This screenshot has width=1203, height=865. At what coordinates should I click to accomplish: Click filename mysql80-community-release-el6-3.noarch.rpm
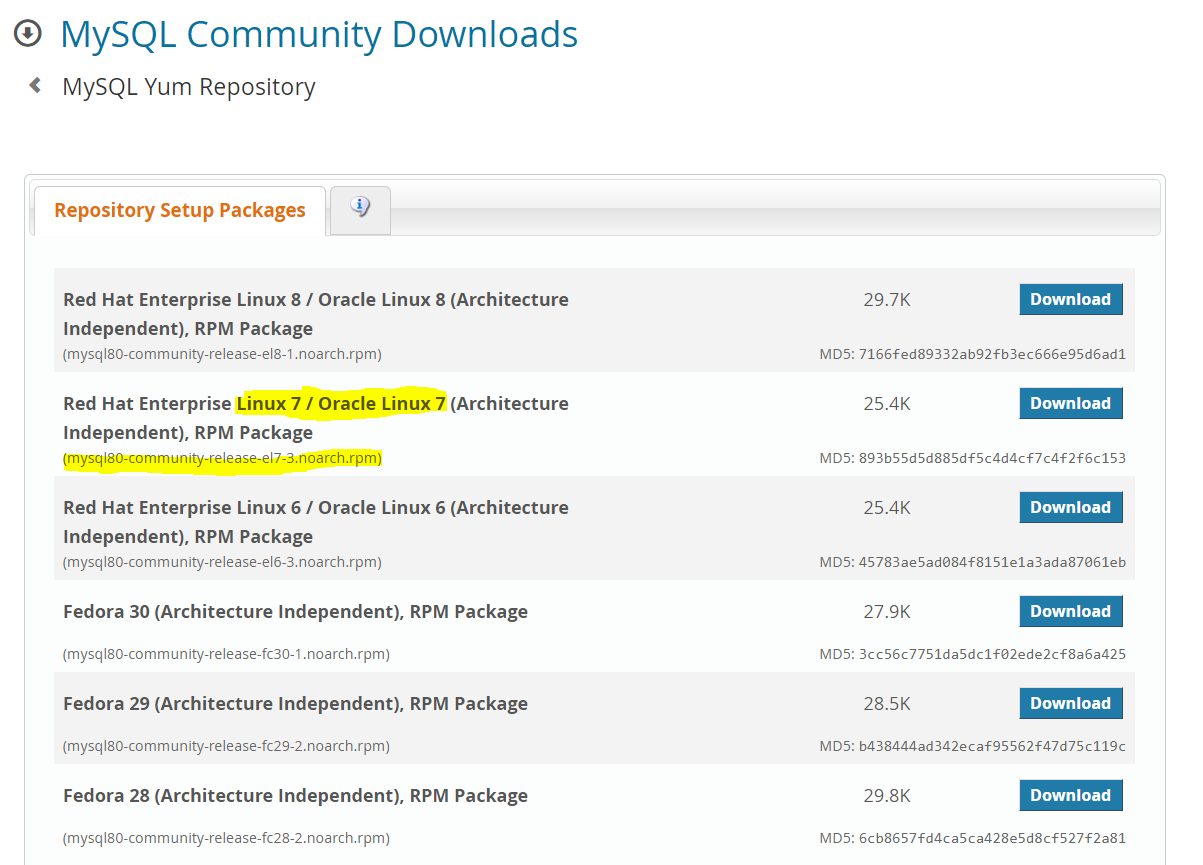coord(222,562)
